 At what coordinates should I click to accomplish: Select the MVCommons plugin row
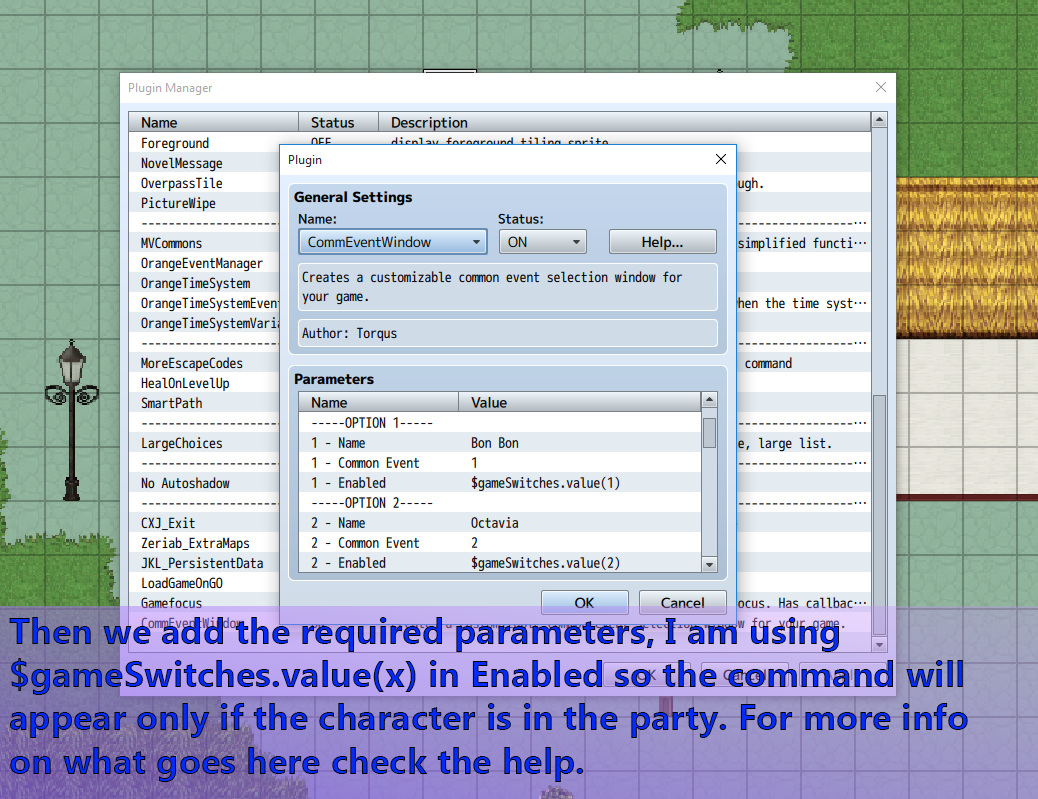coord(205,243)
